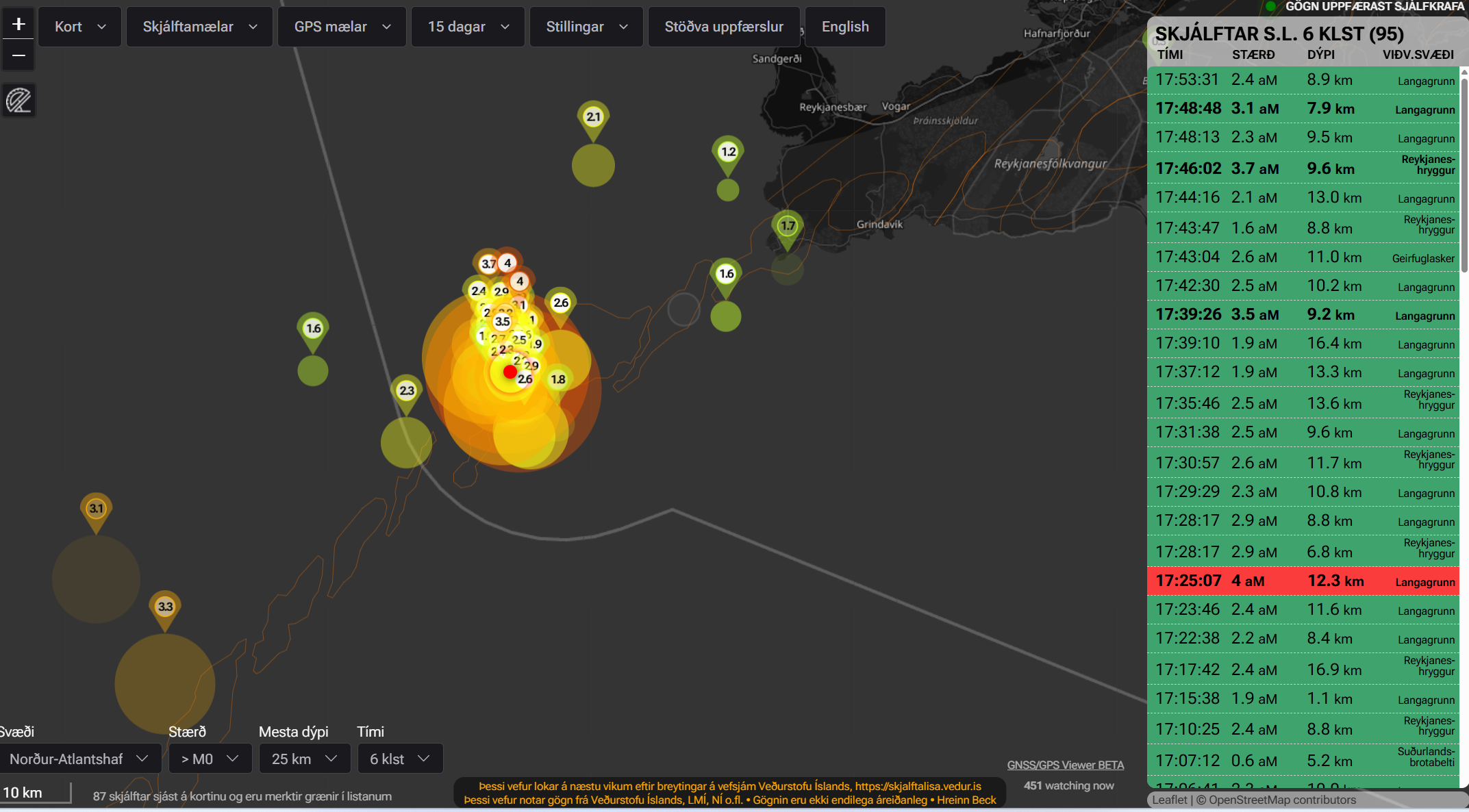Select the 3.3 magnitude earthquake pin
The width and height of the screenshot is (1469, 812).
165,607
